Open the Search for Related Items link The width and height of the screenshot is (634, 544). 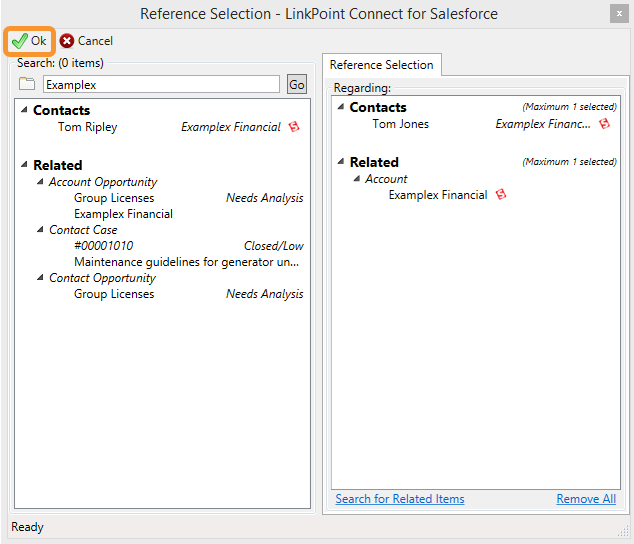(400, 499)
